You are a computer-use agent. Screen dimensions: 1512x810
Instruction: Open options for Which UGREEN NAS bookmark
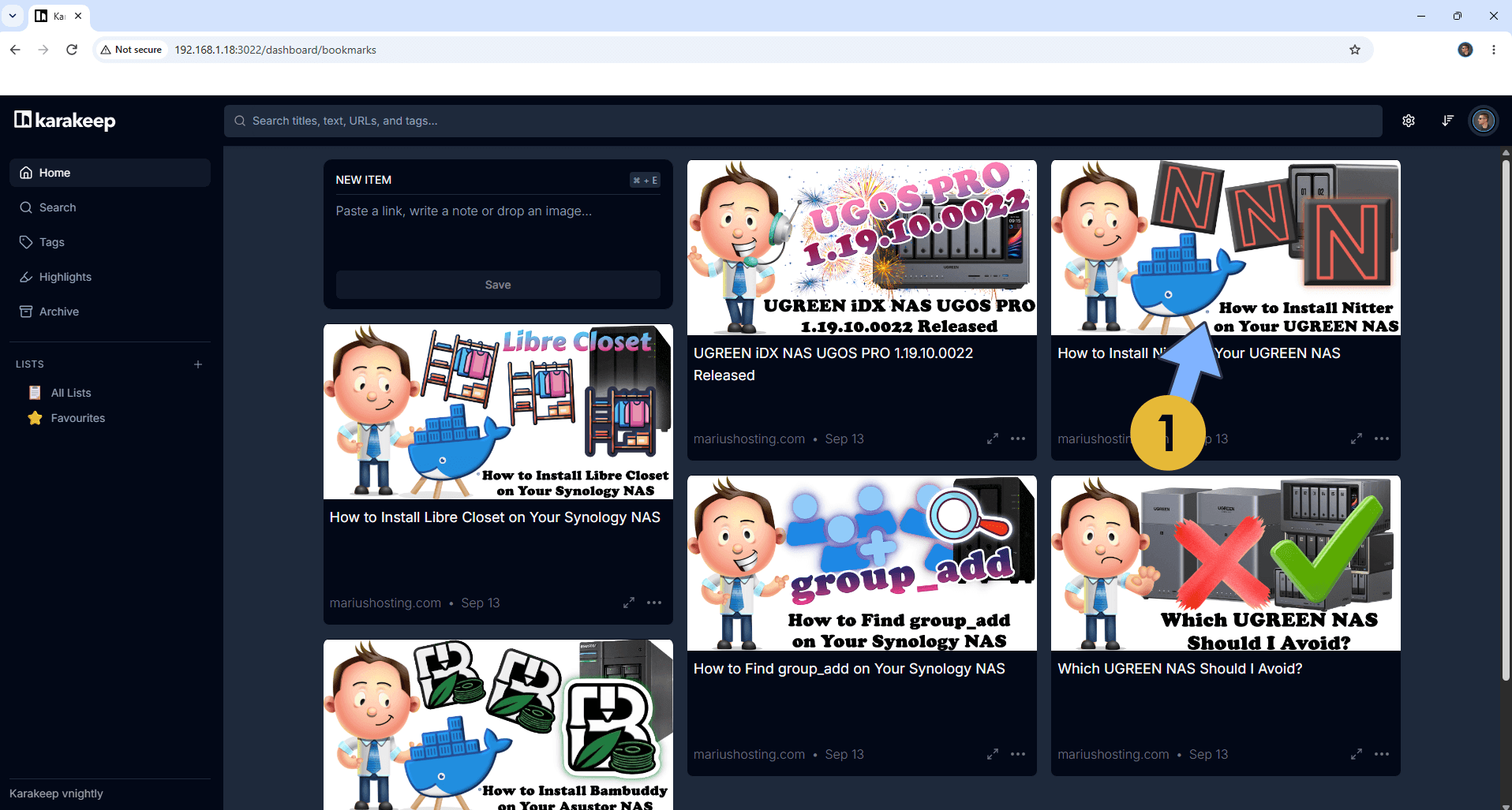tap(1382, 754)
